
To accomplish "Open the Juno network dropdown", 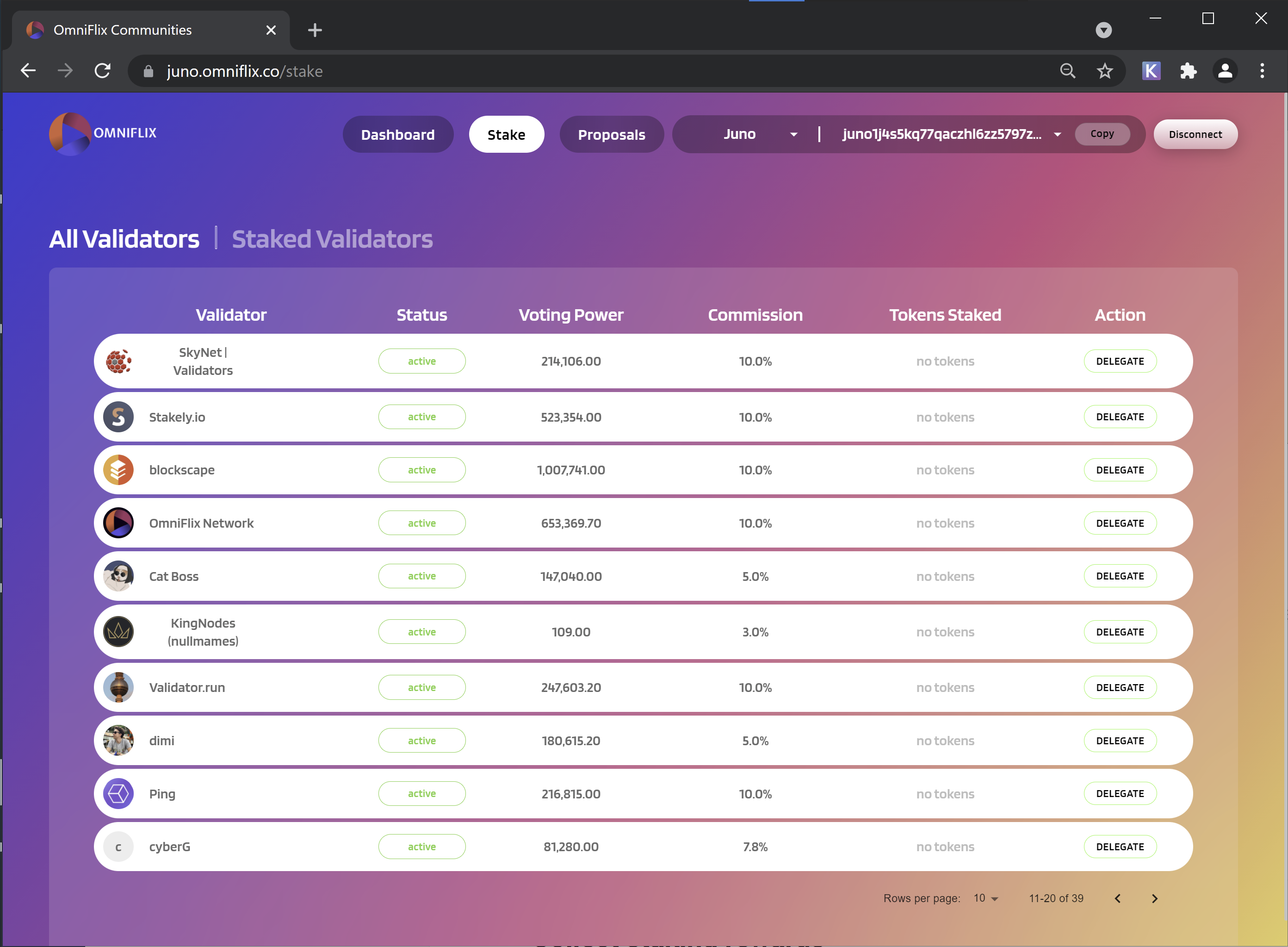I will 760,134.
